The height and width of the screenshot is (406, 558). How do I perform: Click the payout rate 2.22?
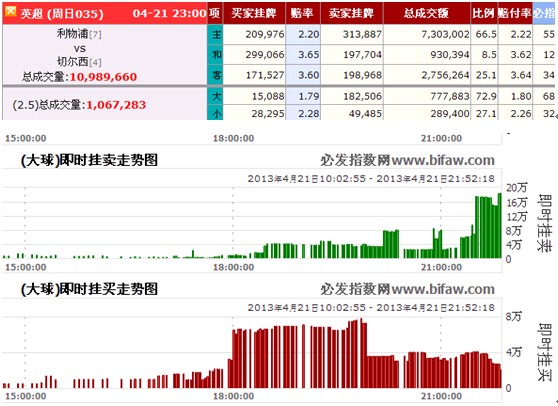coord(521,35)
